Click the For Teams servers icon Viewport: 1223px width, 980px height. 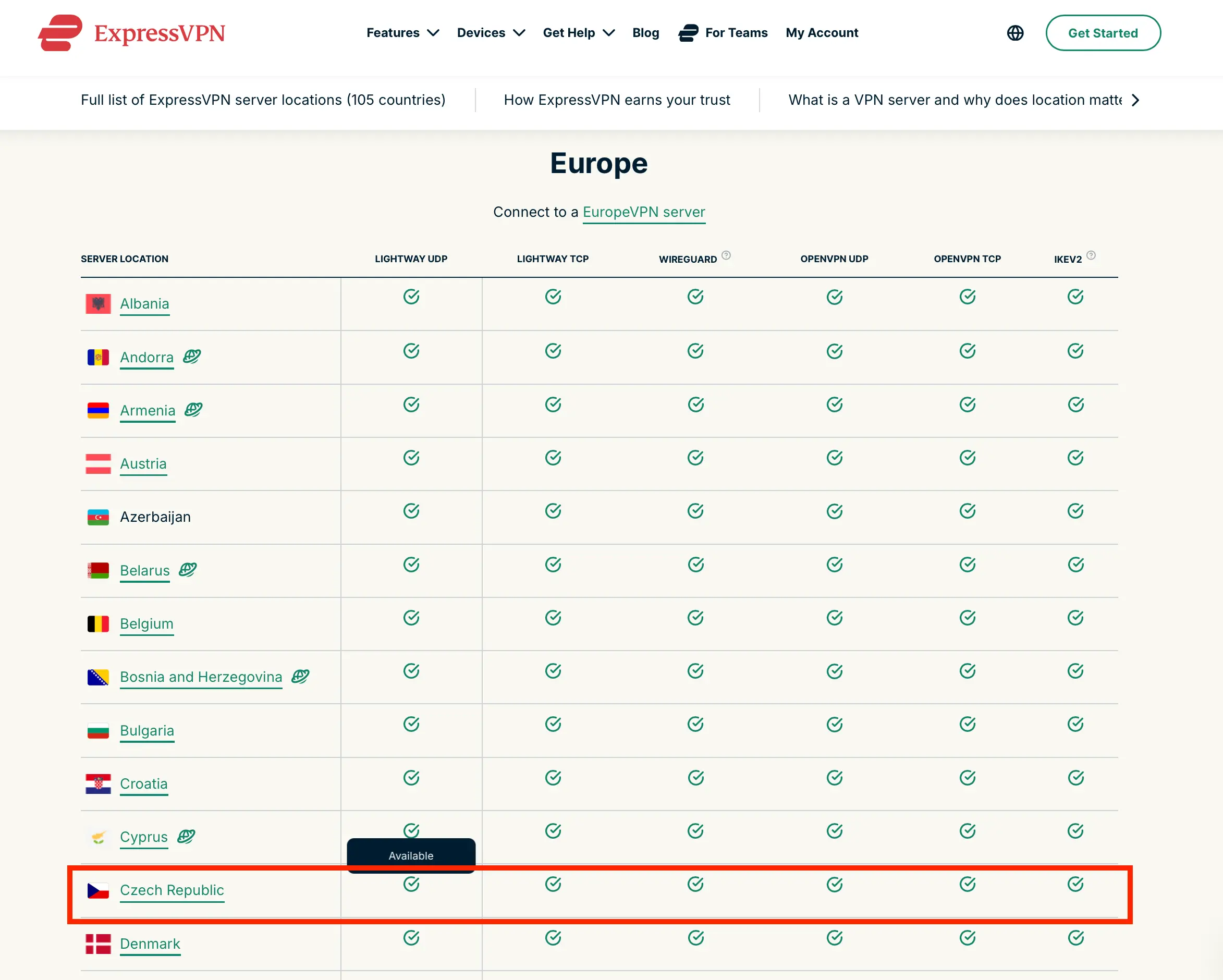(x=687, y=33)
